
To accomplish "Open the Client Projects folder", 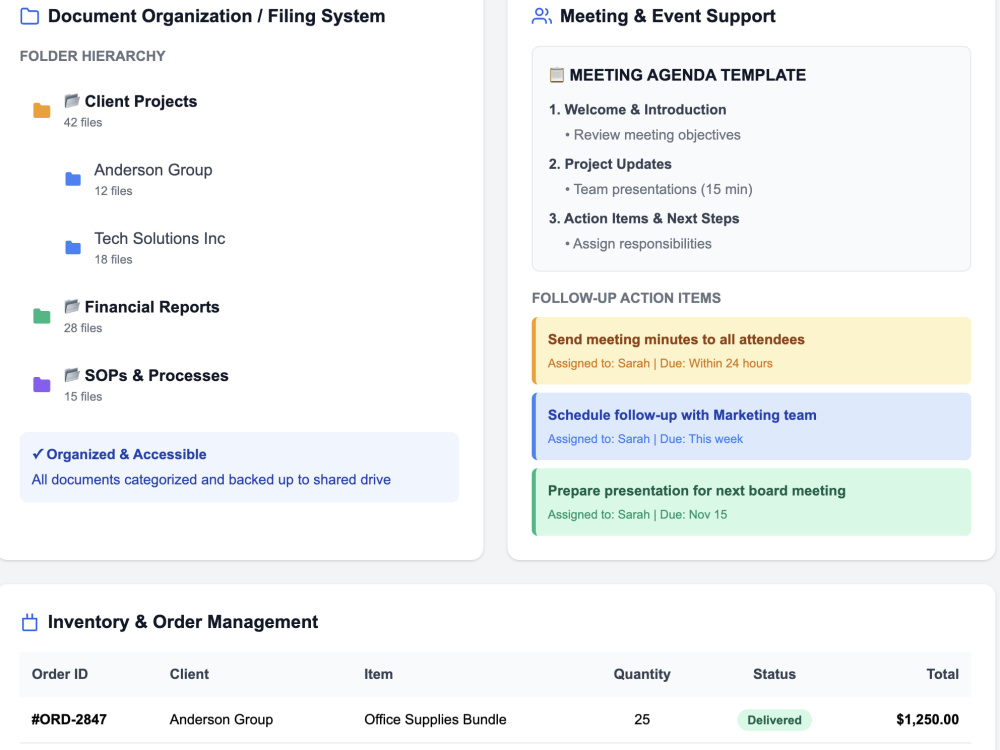I will click(x=141, y=101).
